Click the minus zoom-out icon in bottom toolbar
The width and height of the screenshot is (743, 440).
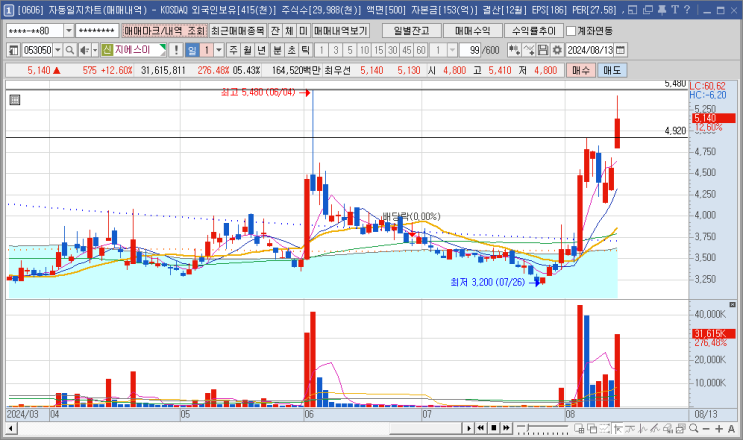pos(706,428)
